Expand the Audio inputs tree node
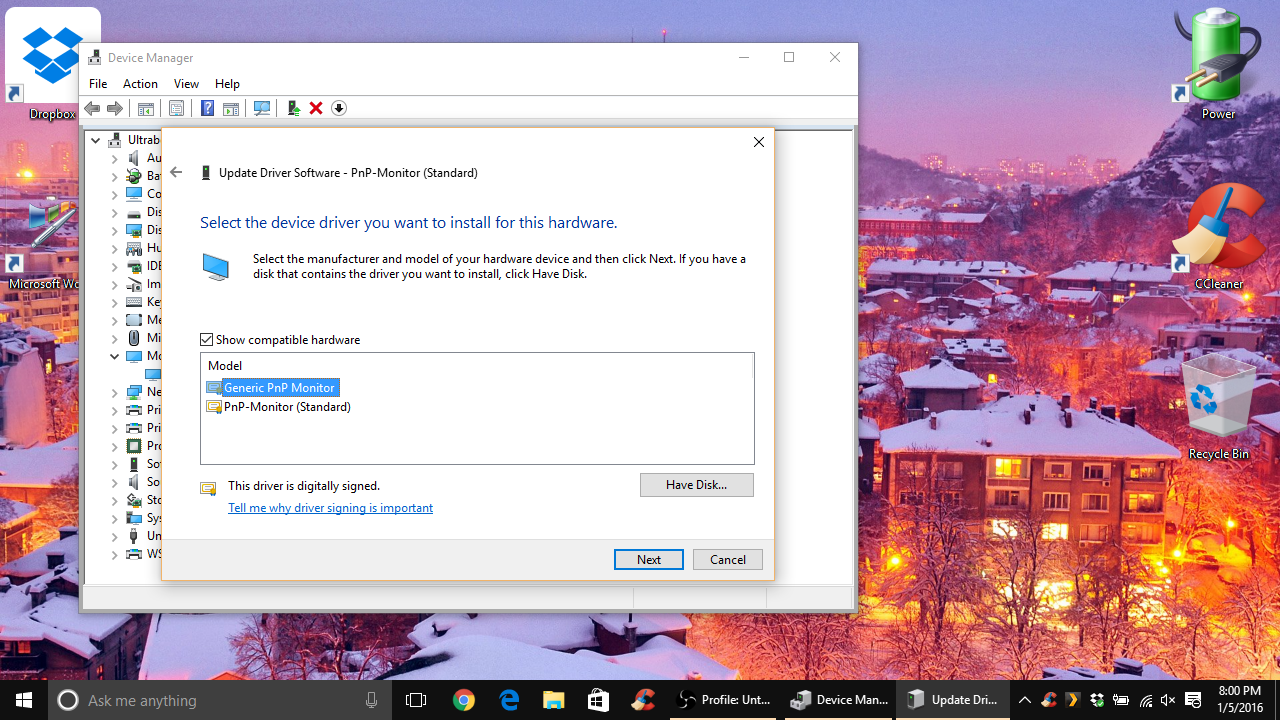Image resolution: width=1280 pixels, height=720 pixels. pyautogui.click(x=115, y=158)
